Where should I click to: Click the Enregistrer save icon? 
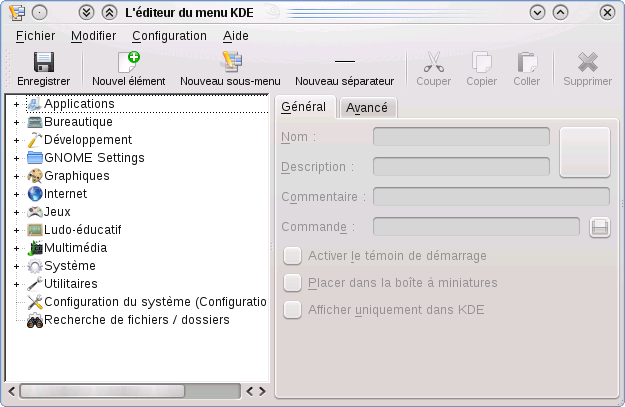[x=43, y=62]
